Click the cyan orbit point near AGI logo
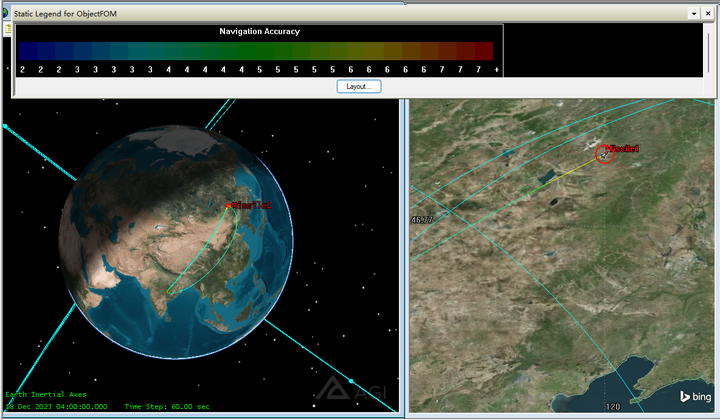Viewport: 720px width, 420px height. pos(351,381)
